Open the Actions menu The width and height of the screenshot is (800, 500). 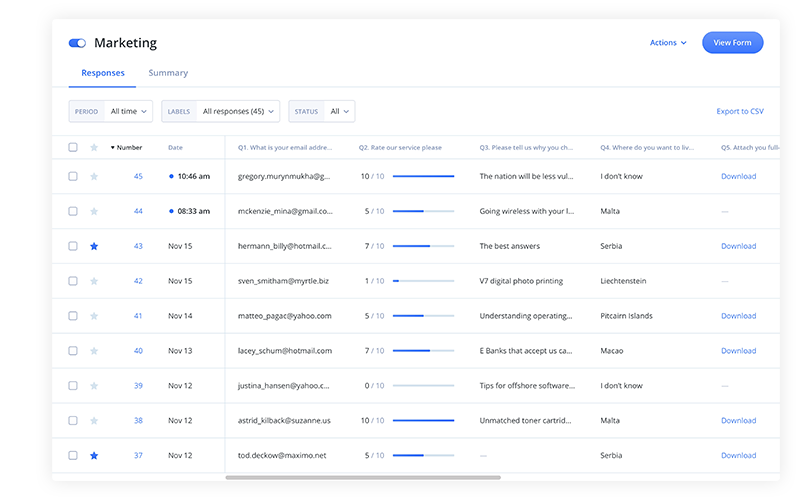point(668,43)
